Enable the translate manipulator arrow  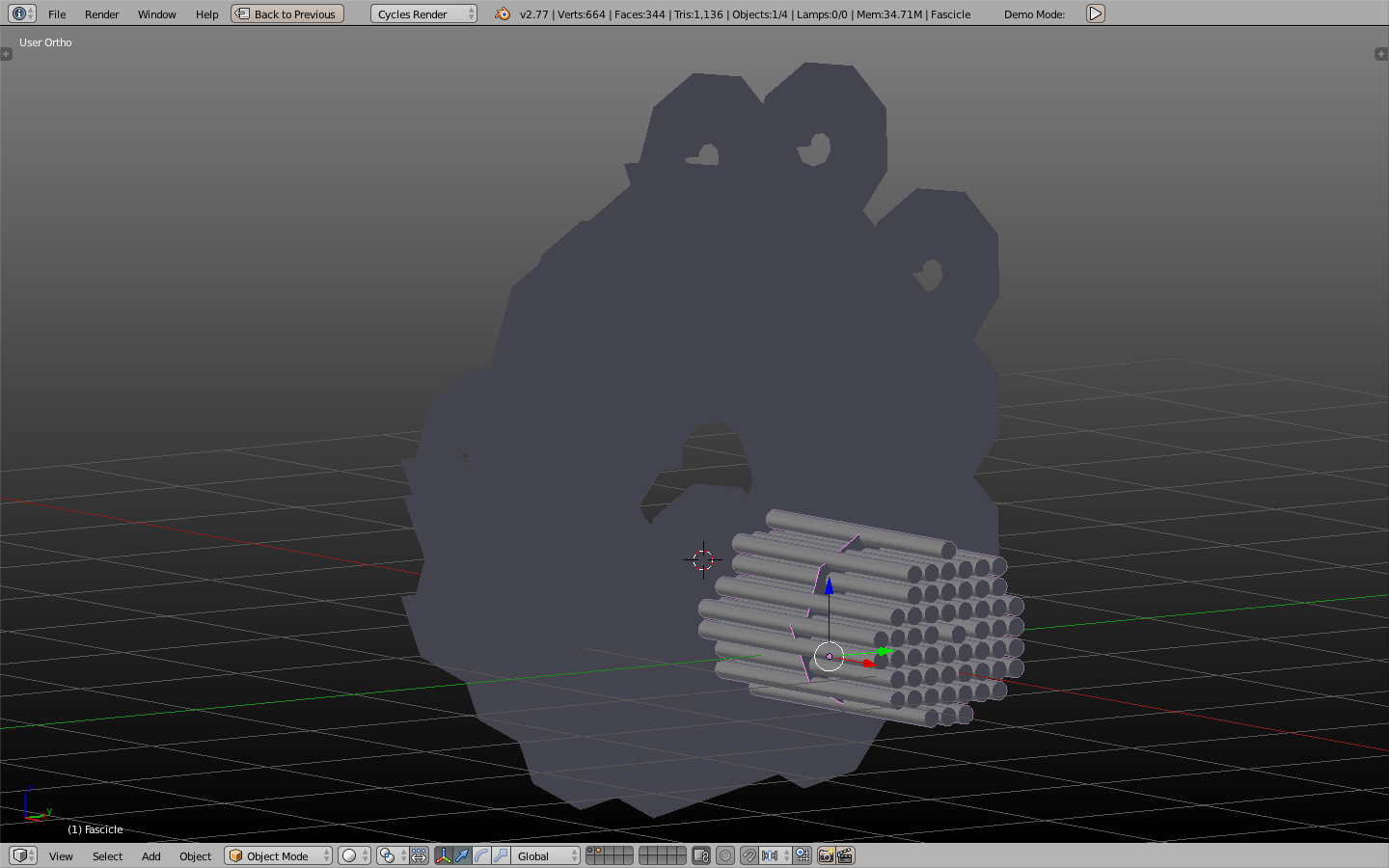point(462,855)
